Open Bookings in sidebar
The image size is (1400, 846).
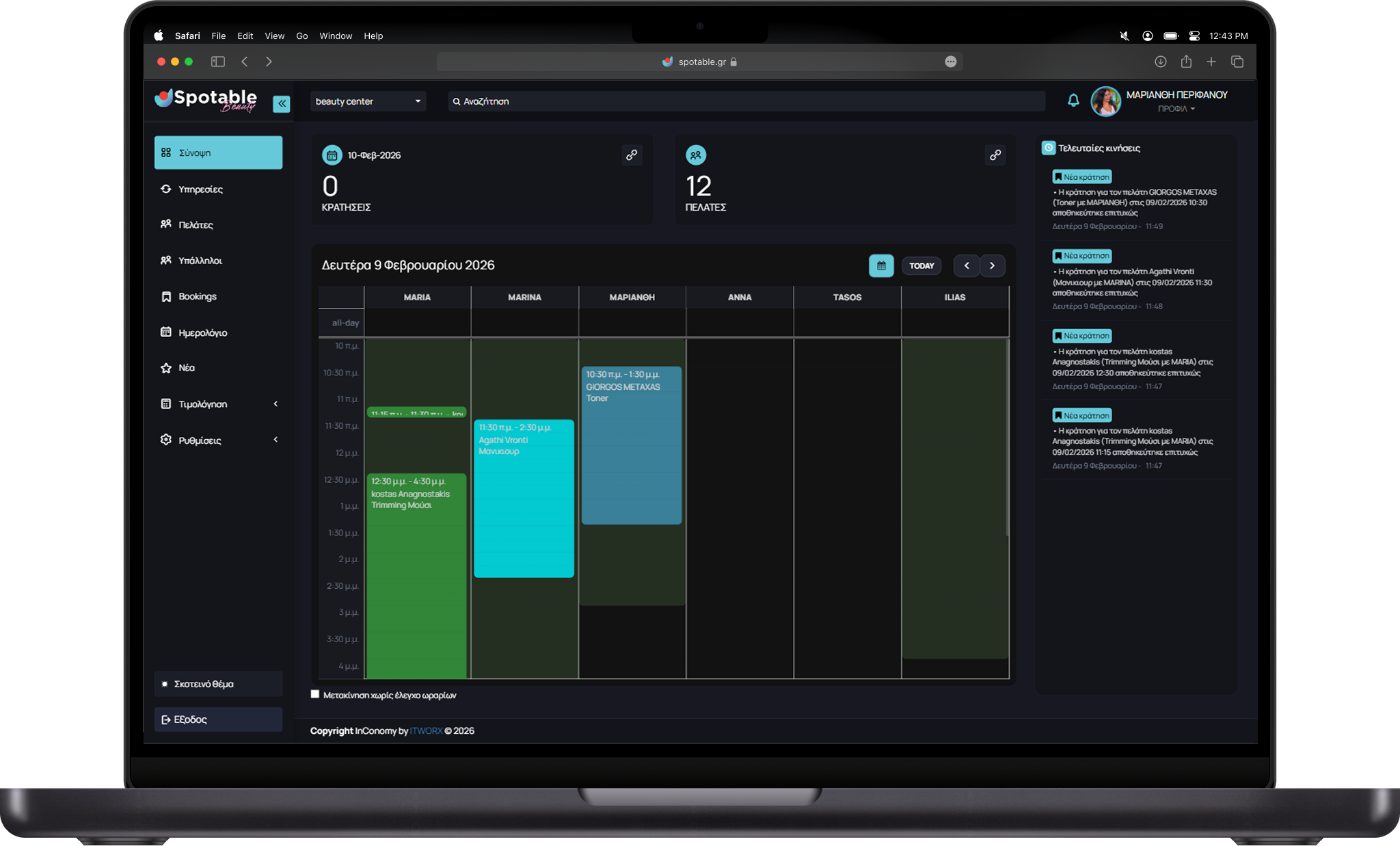[198, 297]
